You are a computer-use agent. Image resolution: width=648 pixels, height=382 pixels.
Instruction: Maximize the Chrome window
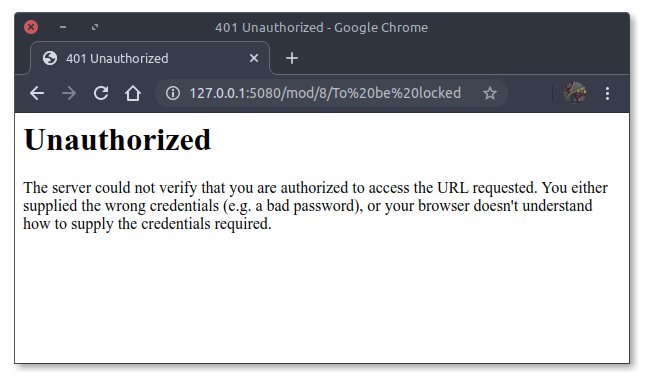(x=95, y=27)
